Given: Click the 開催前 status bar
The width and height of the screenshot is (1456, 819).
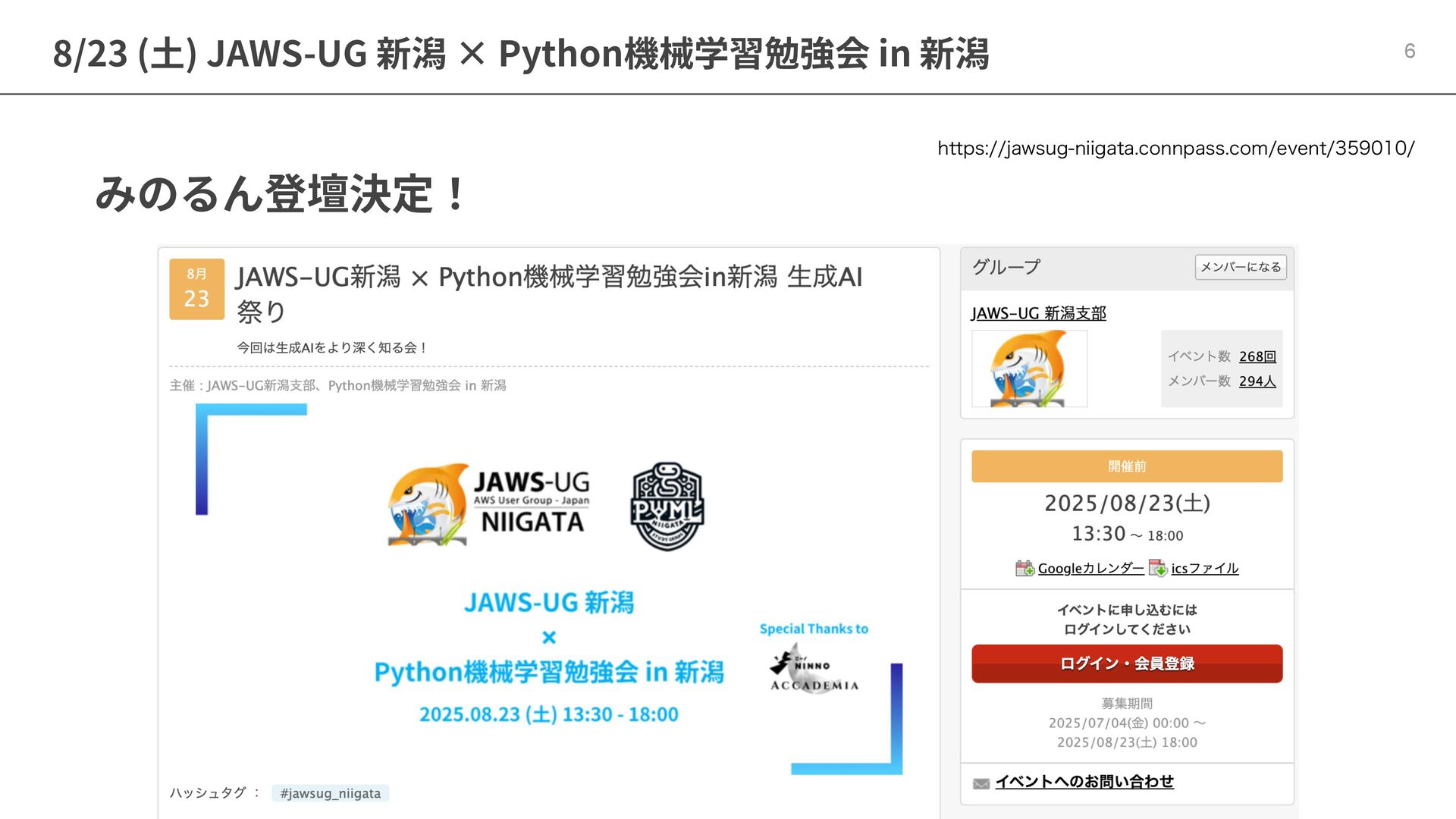Looking at the screenshot, I should coord(1127,466).
